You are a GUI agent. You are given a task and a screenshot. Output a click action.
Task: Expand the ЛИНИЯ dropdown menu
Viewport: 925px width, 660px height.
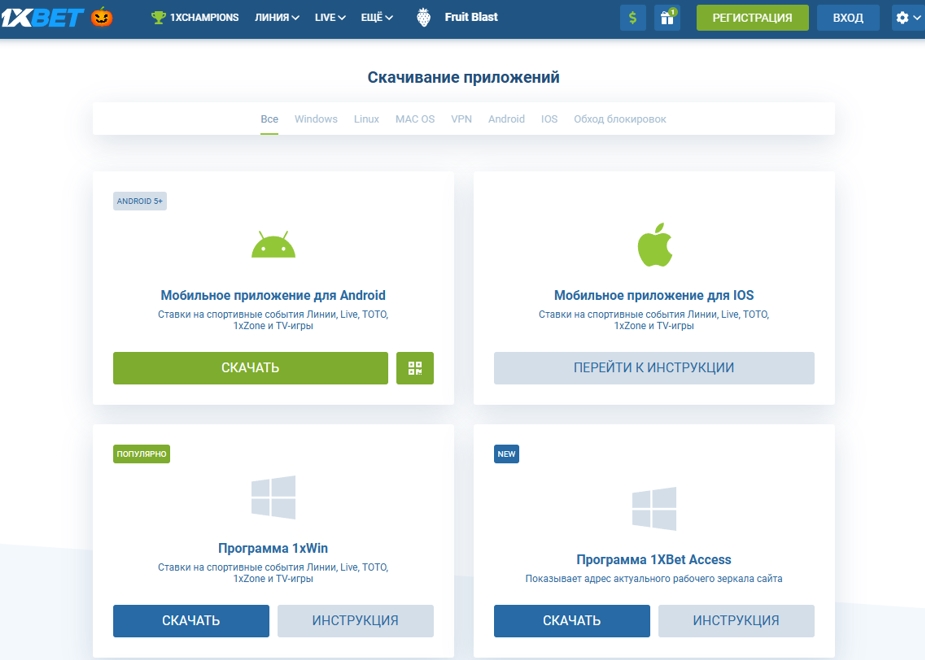(x=277, y=18)
